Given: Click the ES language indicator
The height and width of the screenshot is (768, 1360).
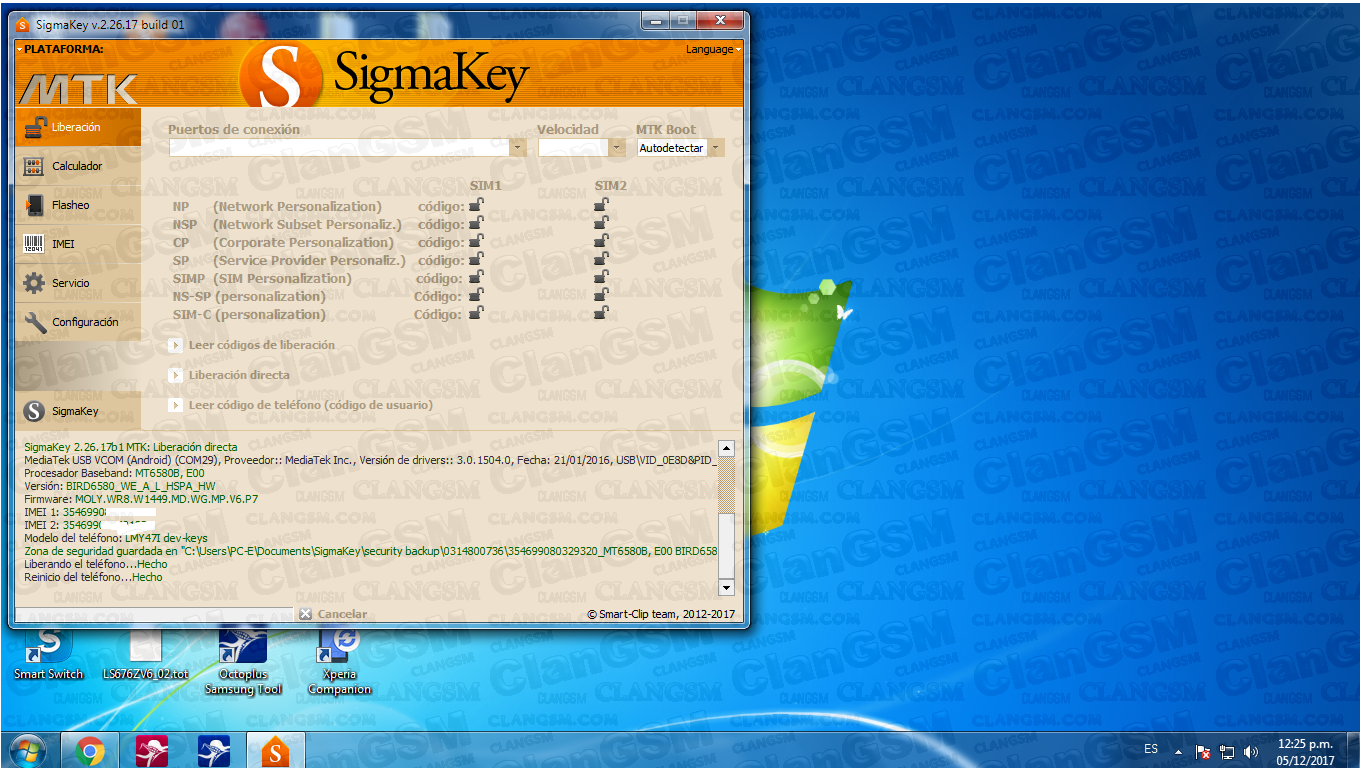Looking at the screenshot, I should pos(1151,749).
